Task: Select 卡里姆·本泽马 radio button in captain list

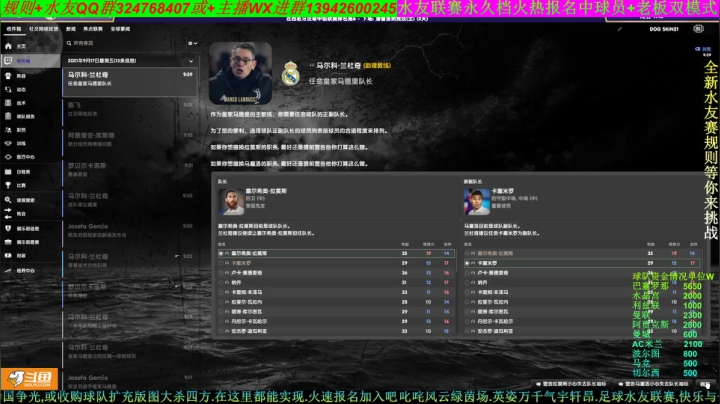Action: click(x=221, y=292)
